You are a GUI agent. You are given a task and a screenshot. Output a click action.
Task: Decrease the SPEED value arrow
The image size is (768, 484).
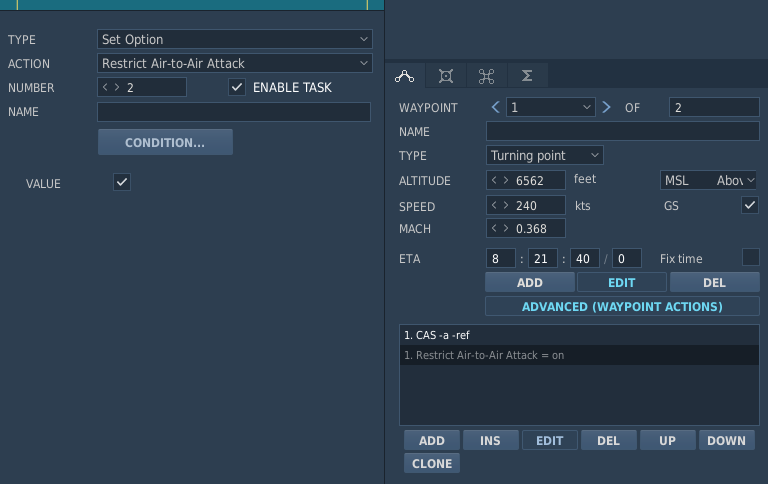pos(494,205)
